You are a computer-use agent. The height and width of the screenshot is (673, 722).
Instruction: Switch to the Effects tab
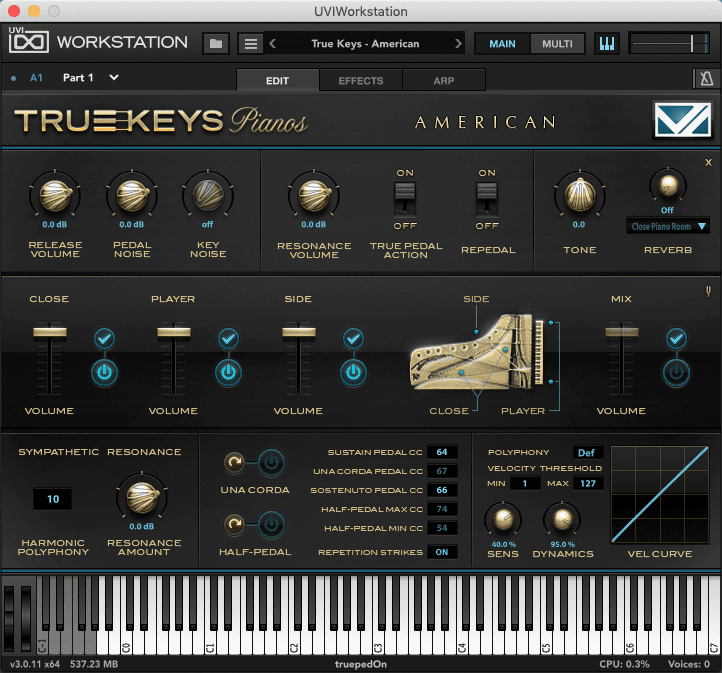click(x=360, y=80)
